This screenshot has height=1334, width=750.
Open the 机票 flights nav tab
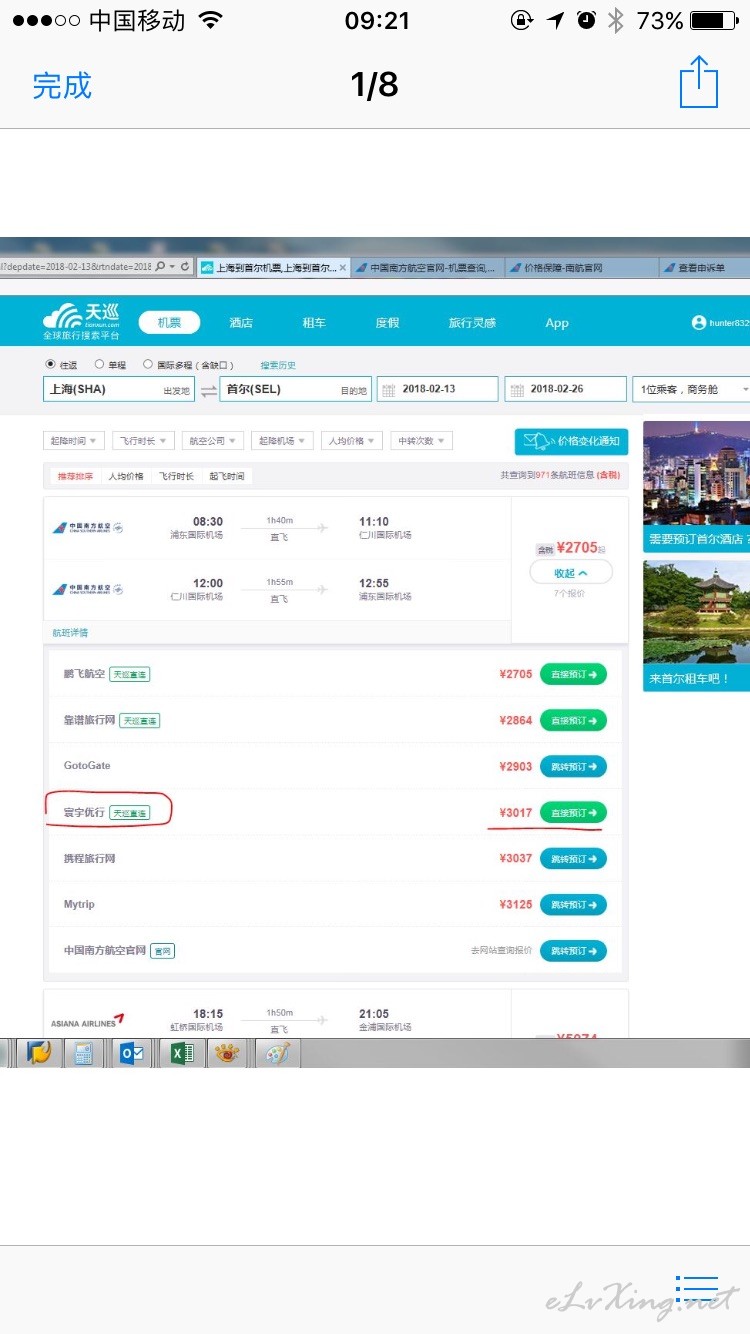click(x=169, y=322)
